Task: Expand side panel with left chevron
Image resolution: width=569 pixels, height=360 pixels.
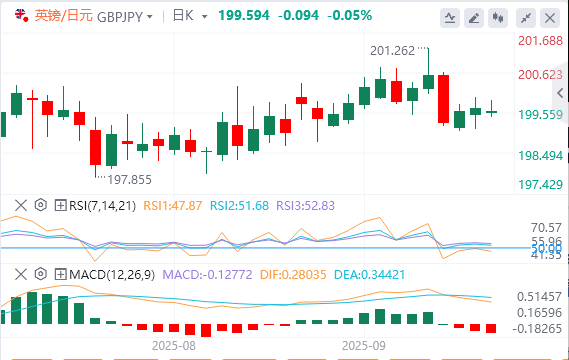Action: [560, 93]
